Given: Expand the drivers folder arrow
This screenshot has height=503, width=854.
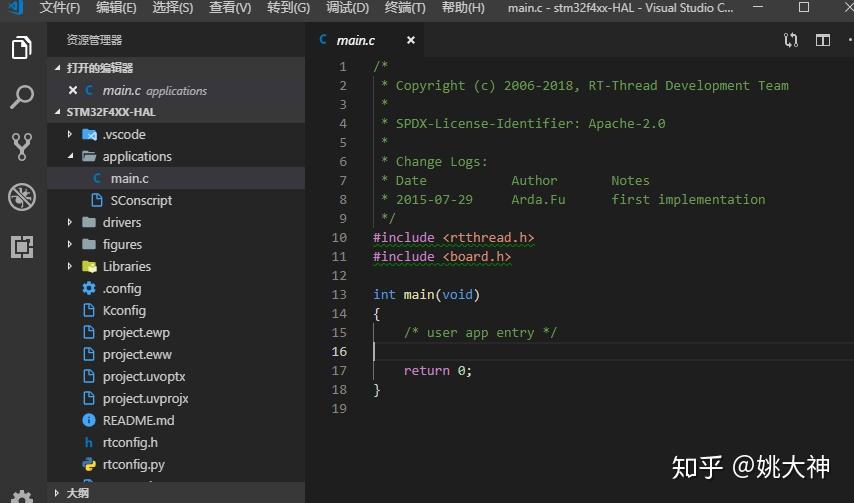Looking at the screenshot, I should 70,222.
